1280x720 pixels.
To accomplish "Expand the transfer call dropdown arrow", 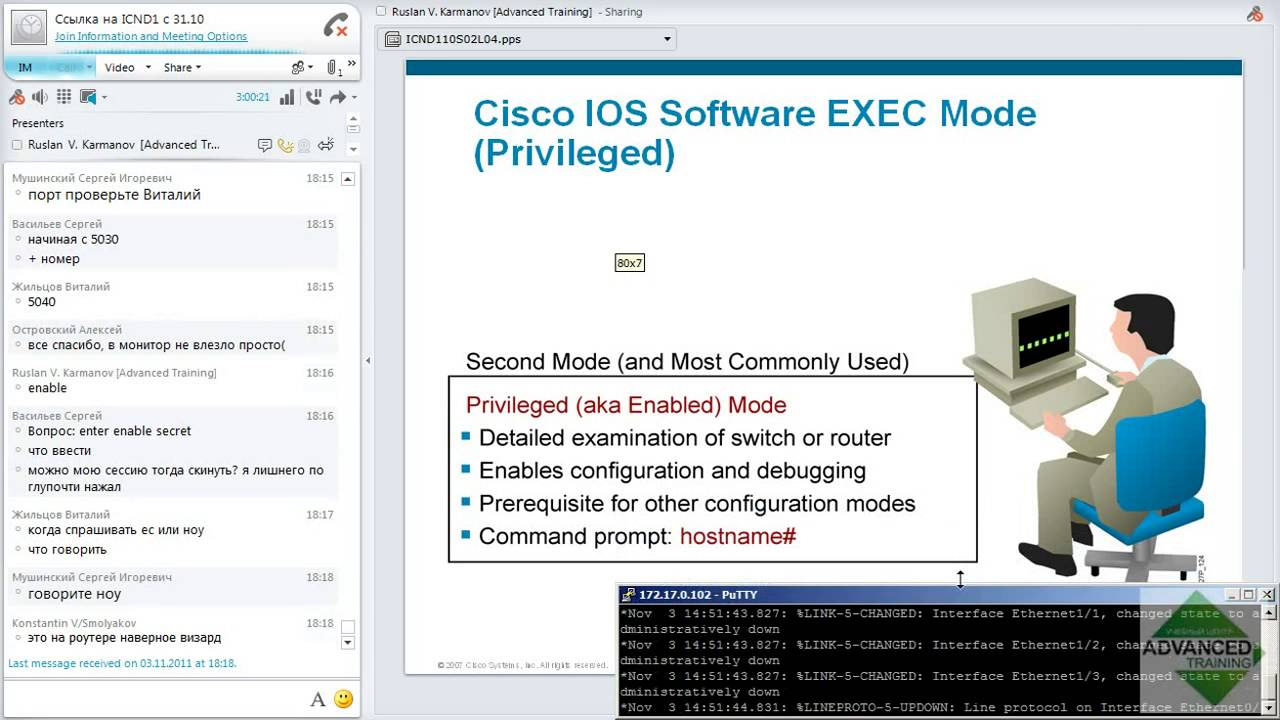I will 354,98.
